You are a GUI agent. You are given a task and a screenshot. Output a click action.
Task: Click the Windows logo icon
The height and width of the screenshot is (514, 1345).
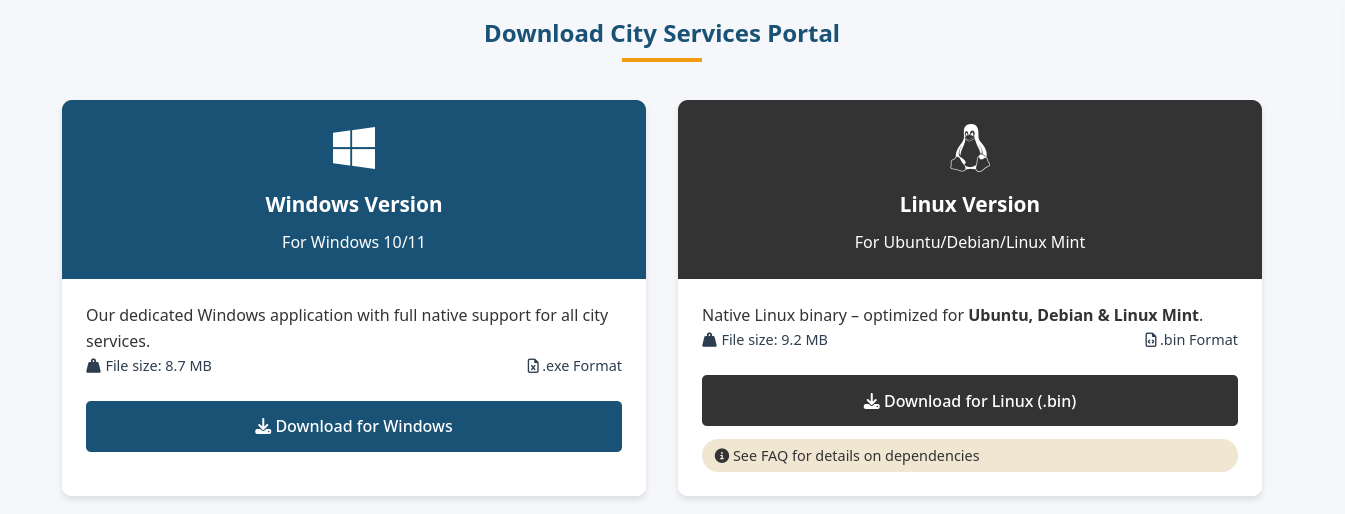pyautogui.click(x=354, y=148)
